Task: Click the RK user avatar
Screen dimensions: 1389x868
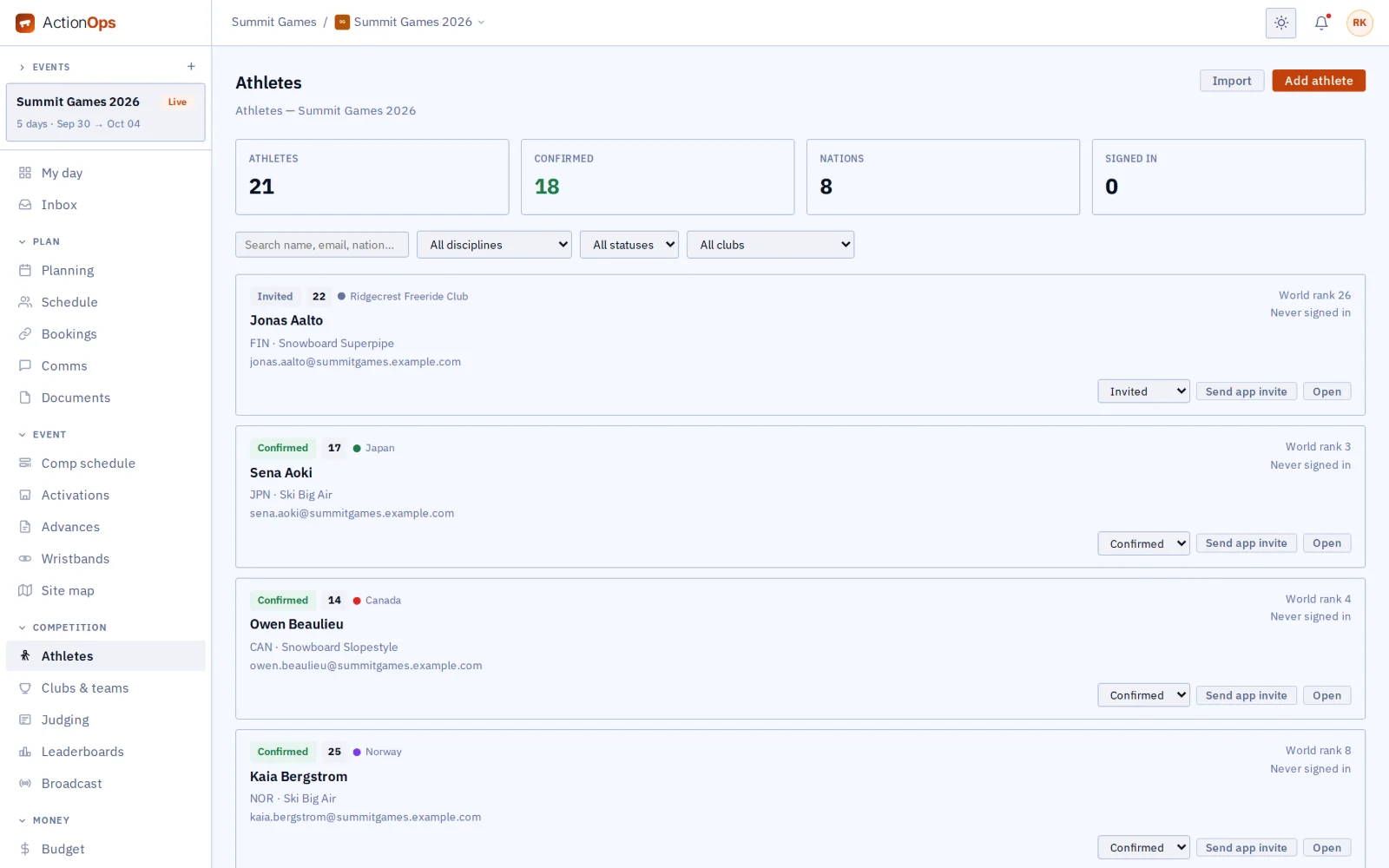Action: [x=1359, y=23]
